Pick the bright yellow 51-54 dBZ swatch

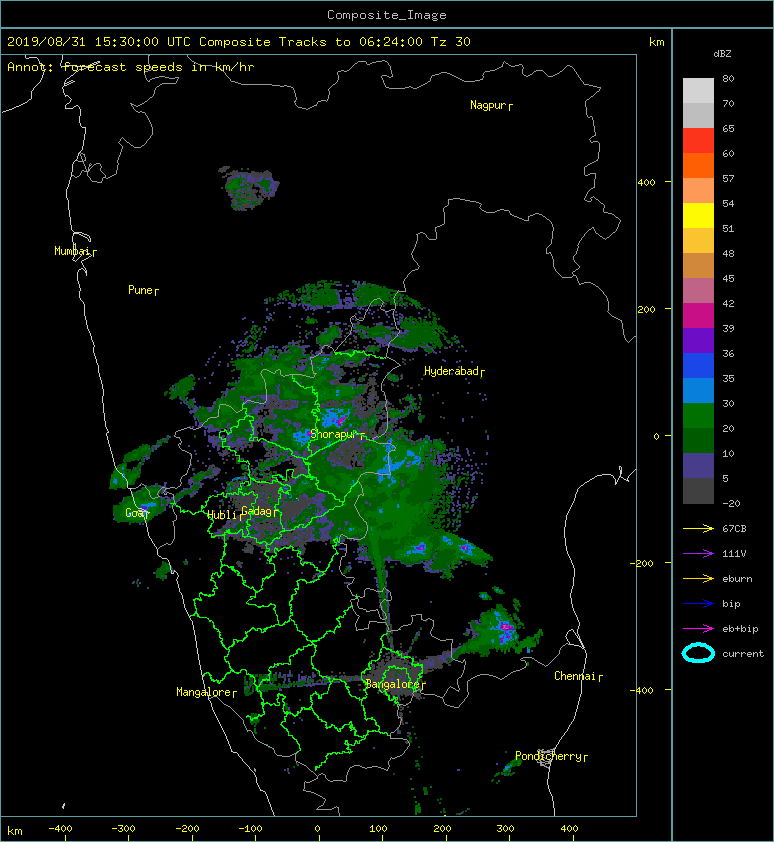point(698,215)
